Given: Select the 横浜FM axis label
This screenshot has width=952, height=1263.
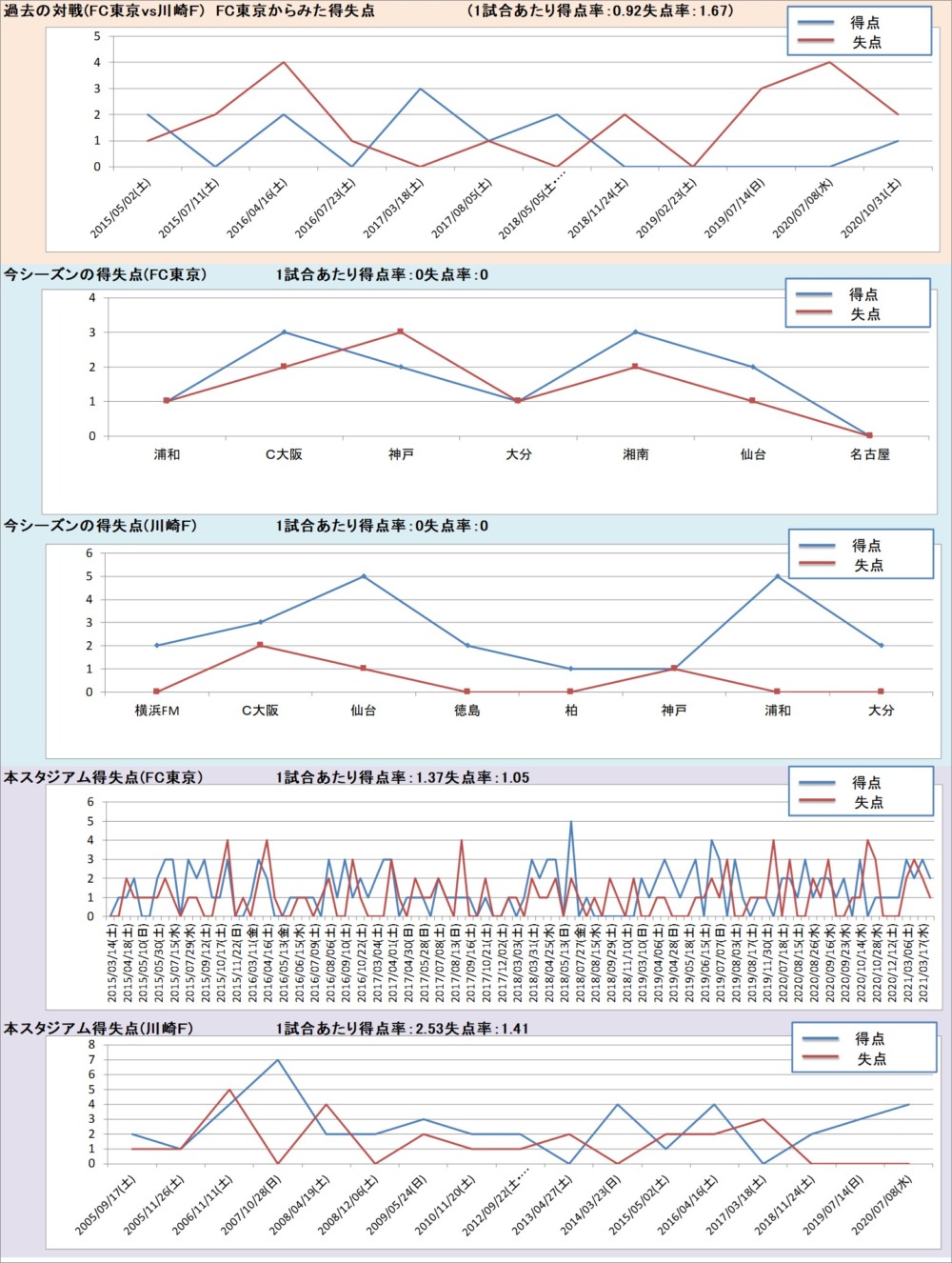Looking at the screenshot, I should pyautogui.click(x=157, y=711).
